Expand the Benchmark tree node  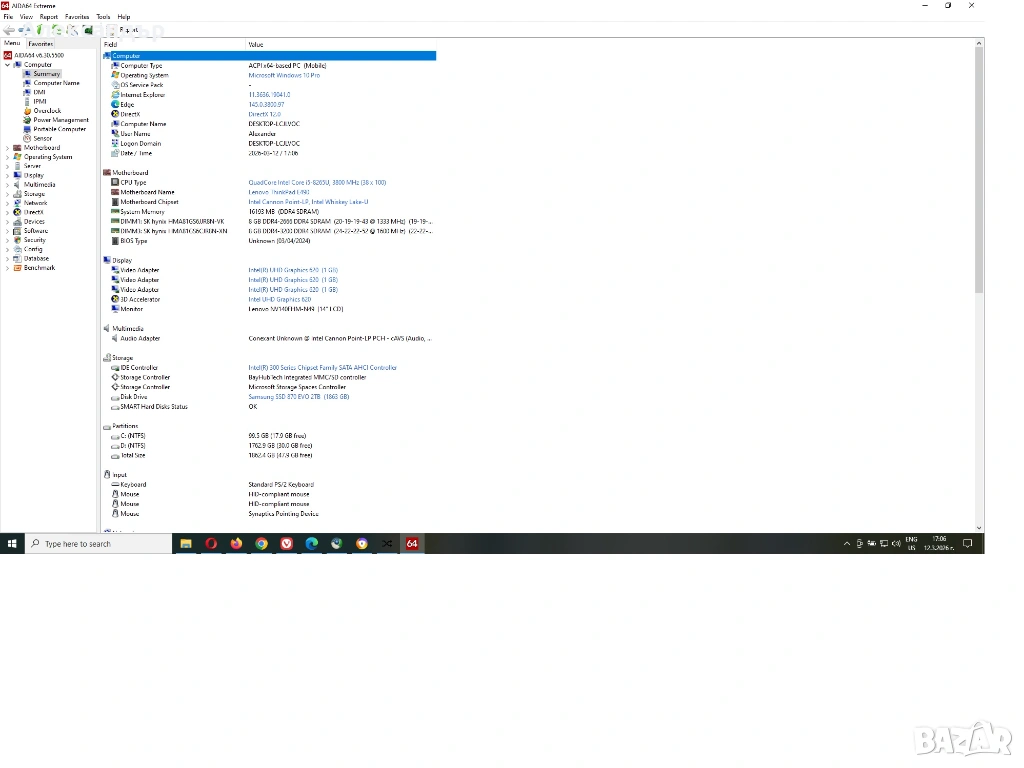[7, 268]
